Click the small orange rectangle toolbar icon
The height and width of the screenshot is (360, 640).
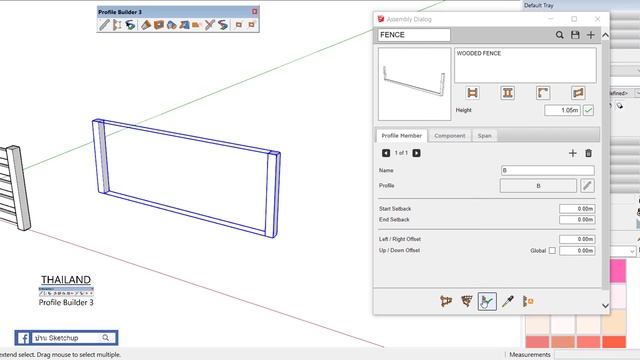(x=196, y=25)
